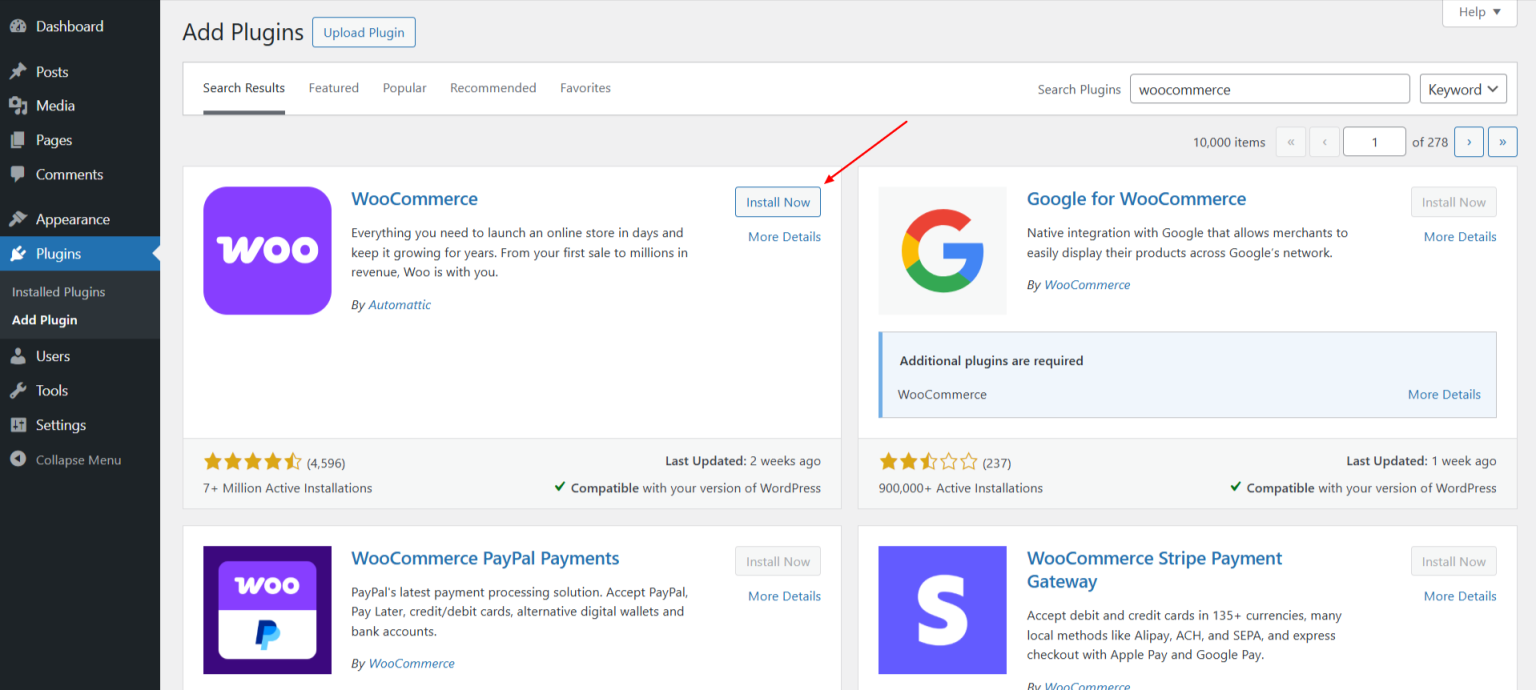Open the Popular plugins tab
1536x690 pixels.
(404, 88)
